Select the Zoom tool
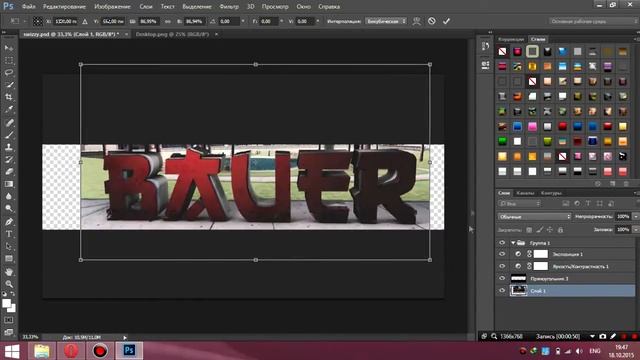 pyautogui.click(x=9, y=284)
